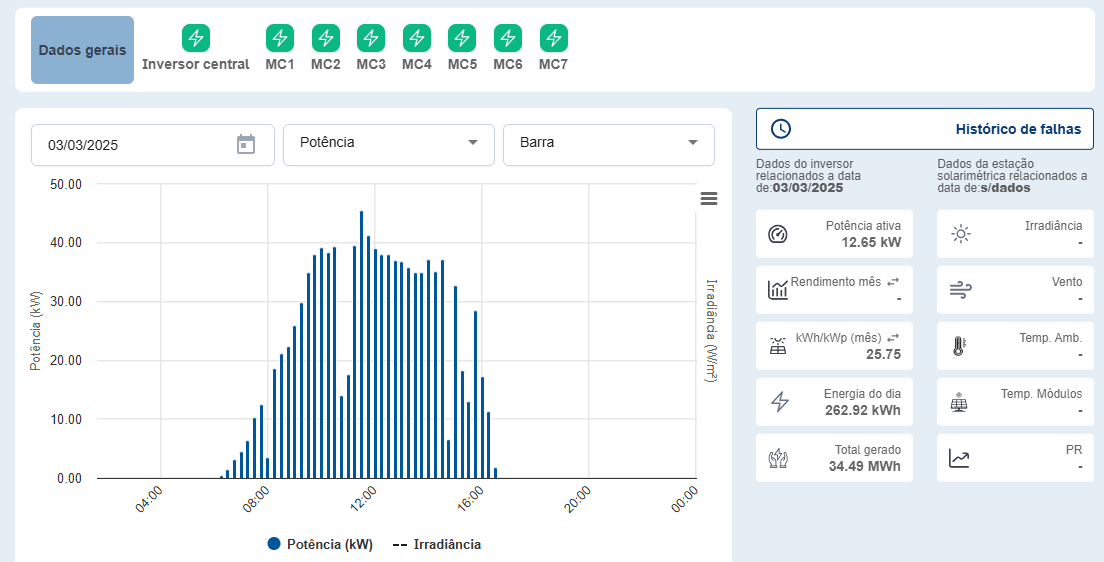The height and width of the screenshot is (562, 1104).
Task: Click the 03/03/2025 date input field
Action: tap(153, 144)
